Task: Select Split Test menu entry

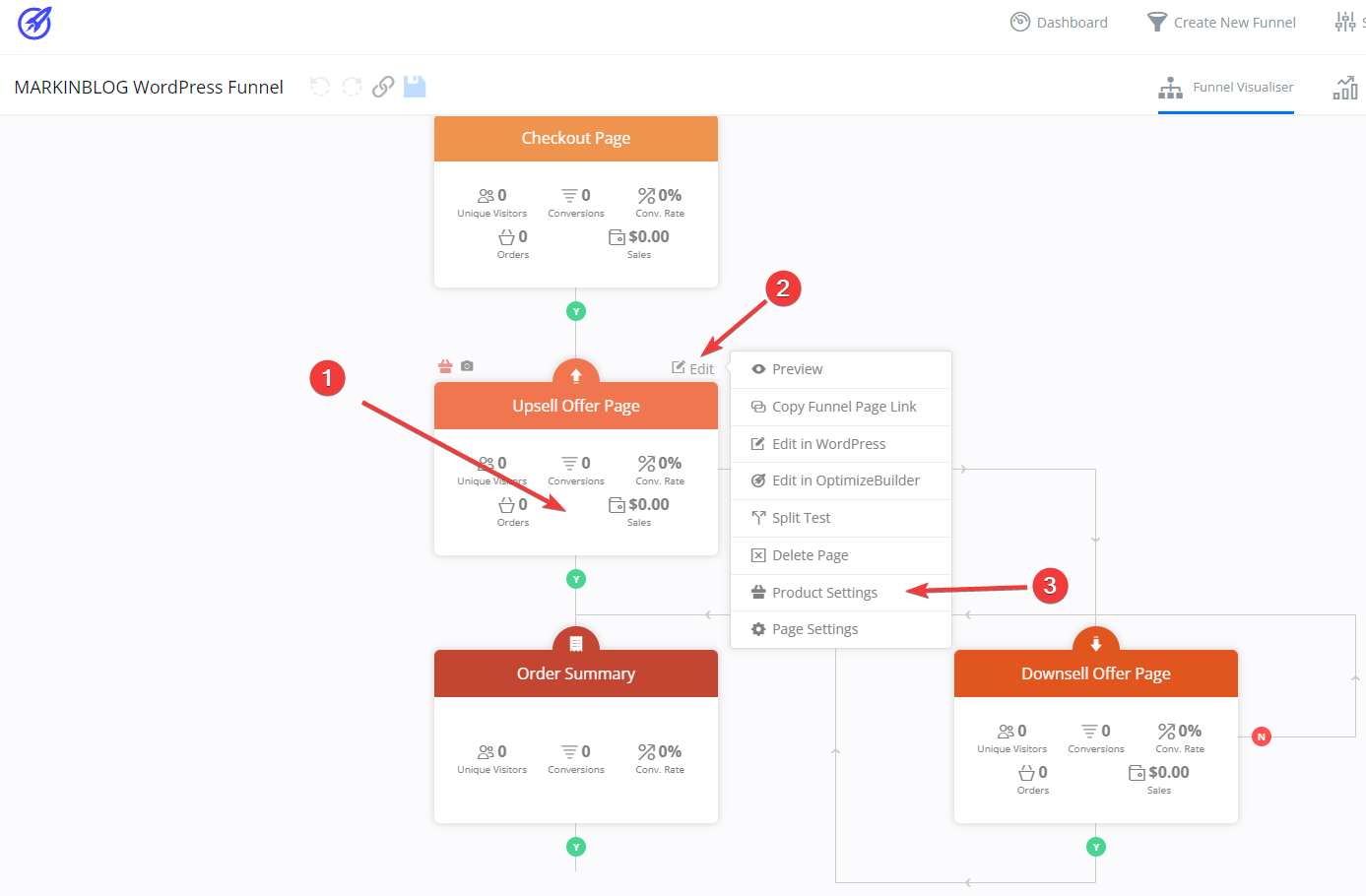Action: click(801, 518)
